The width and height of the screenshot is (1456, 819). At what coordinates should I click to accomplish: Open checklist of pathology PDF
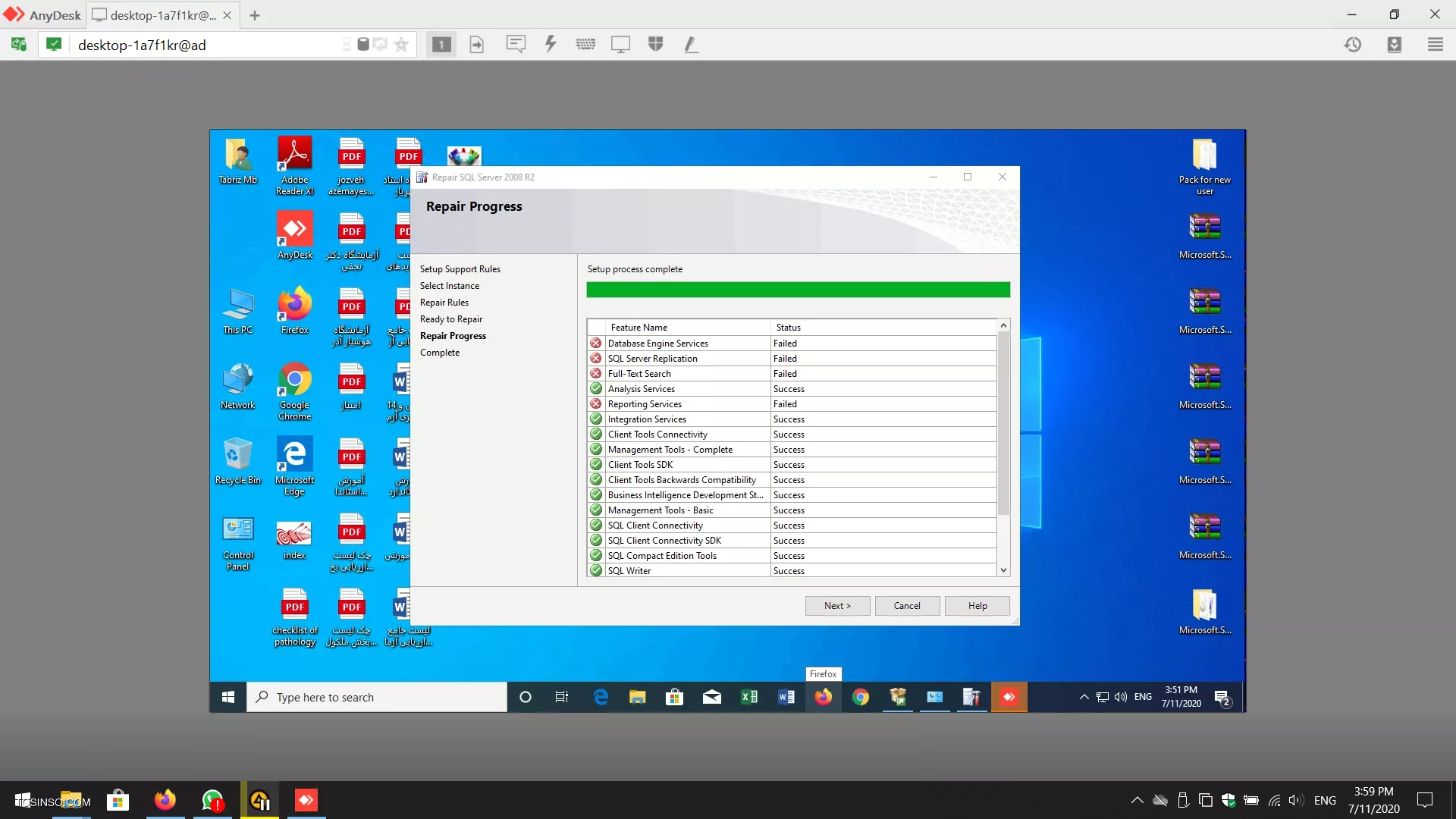tap(294, 617)
